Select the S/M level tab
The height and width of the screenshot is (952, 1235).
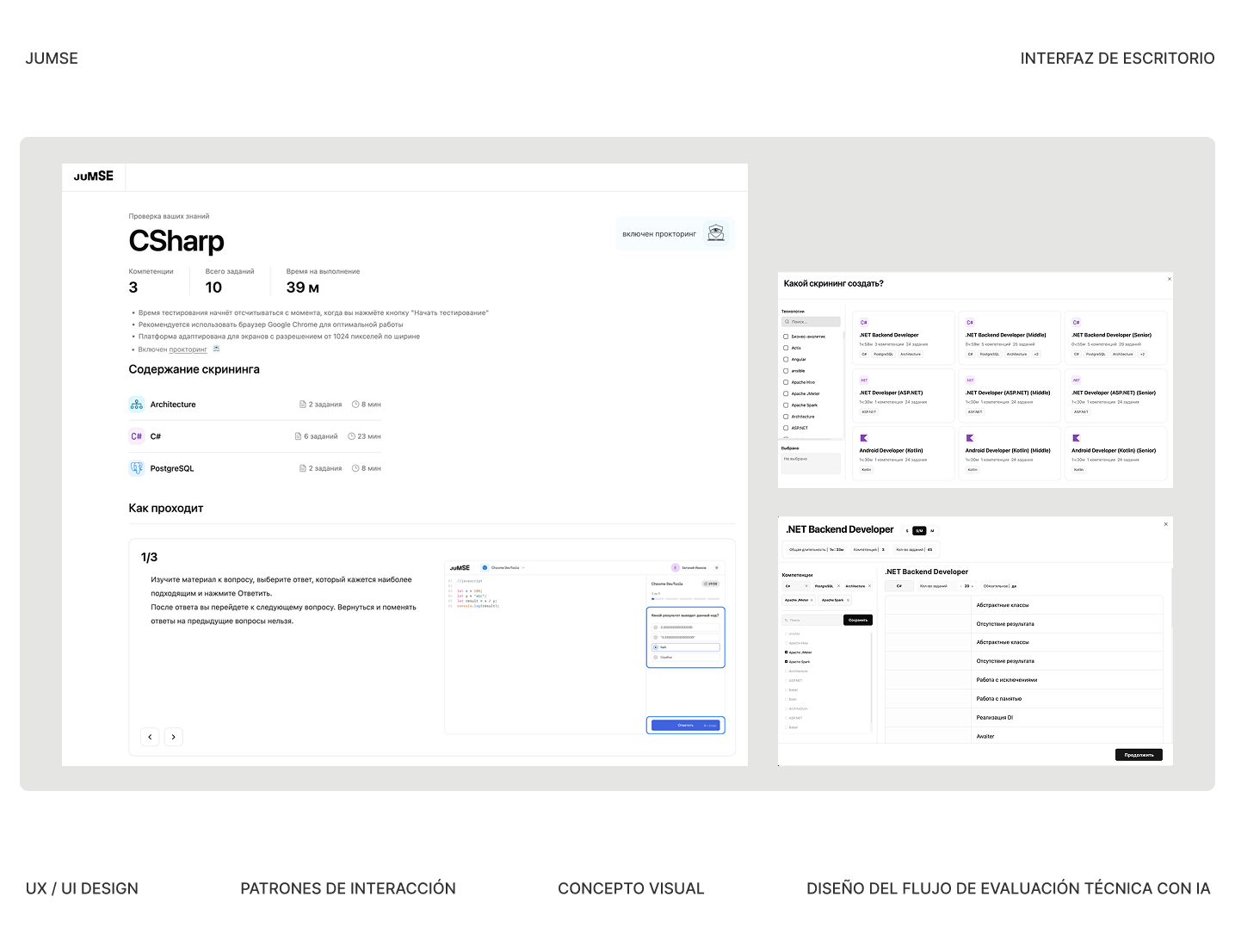(x=919, y=531)
